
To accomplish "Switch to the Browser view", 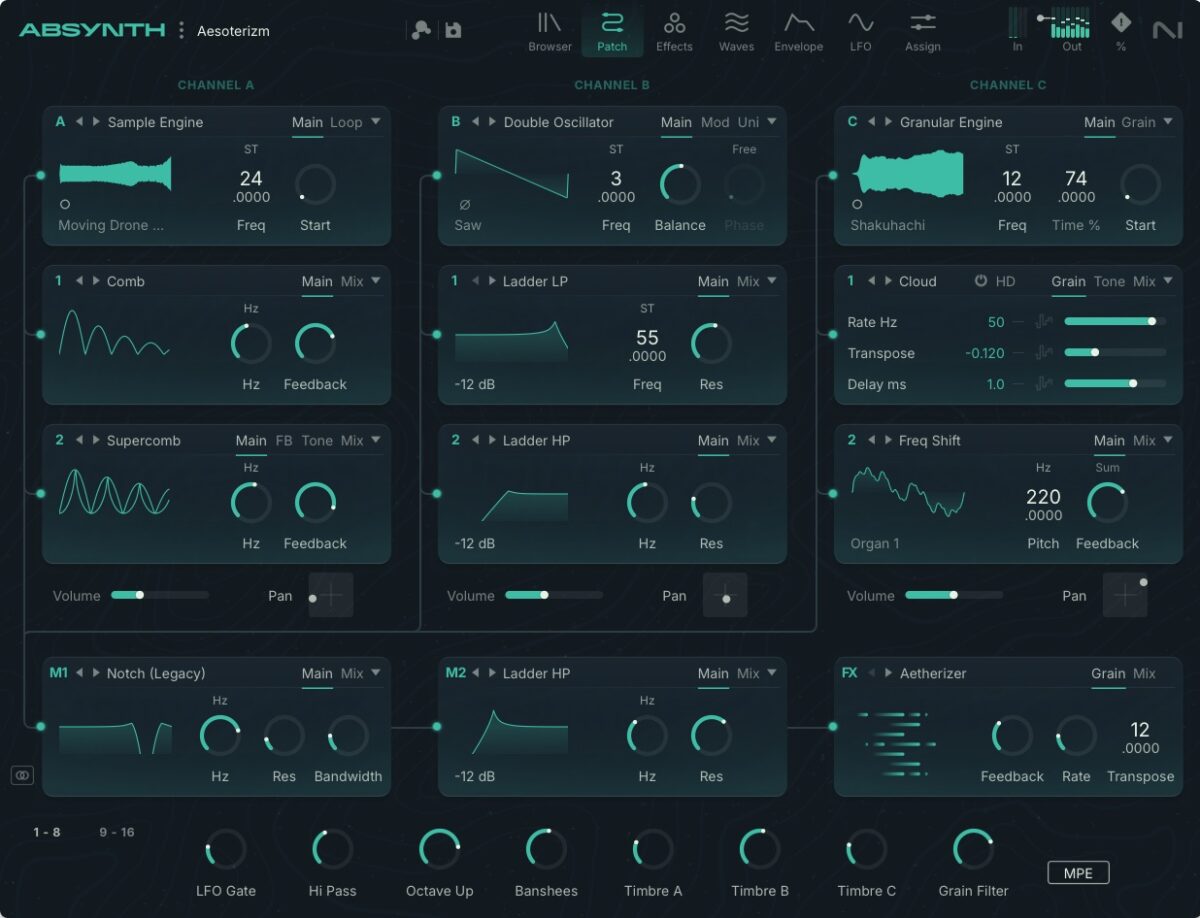I will coord(548,30).
